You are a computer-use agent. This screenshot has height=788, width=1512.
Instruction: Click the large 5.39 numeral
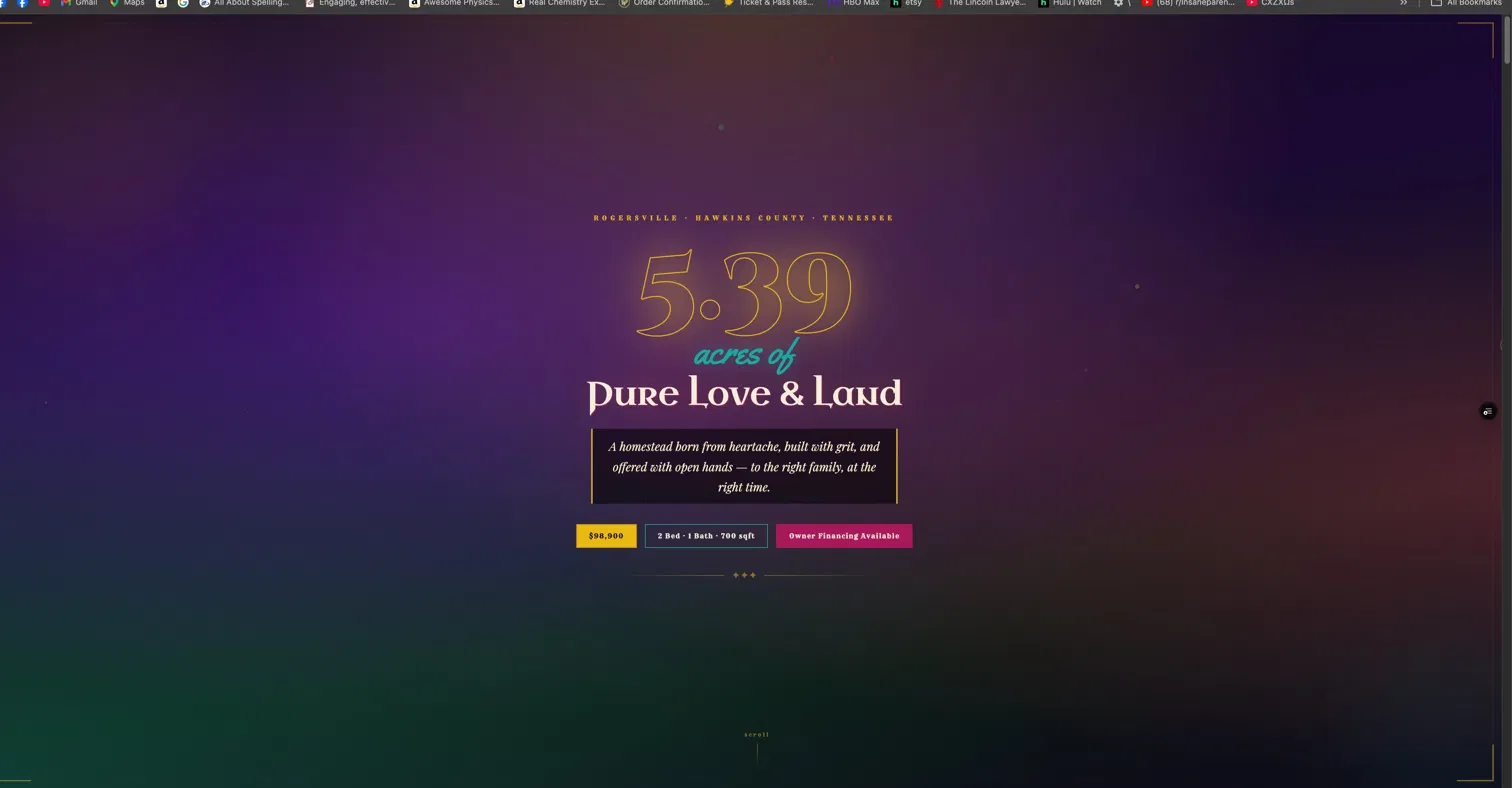click(744, 293)
